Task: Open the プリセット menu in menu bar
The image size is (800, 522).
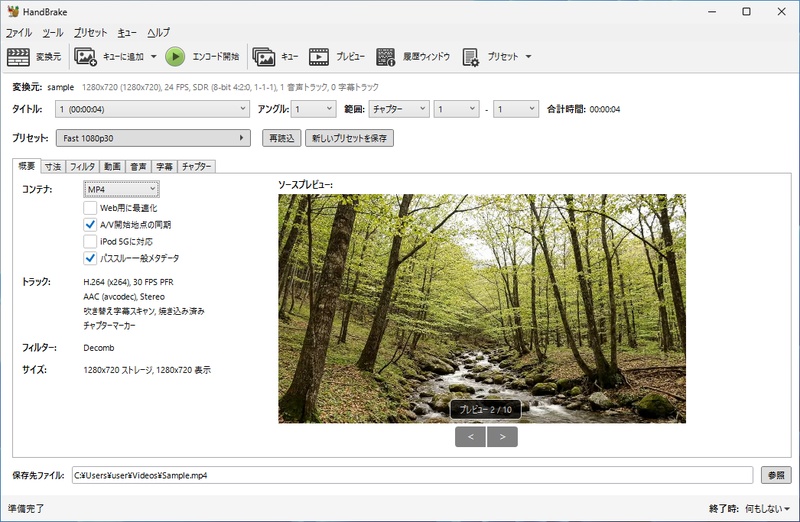Action: 90,33
